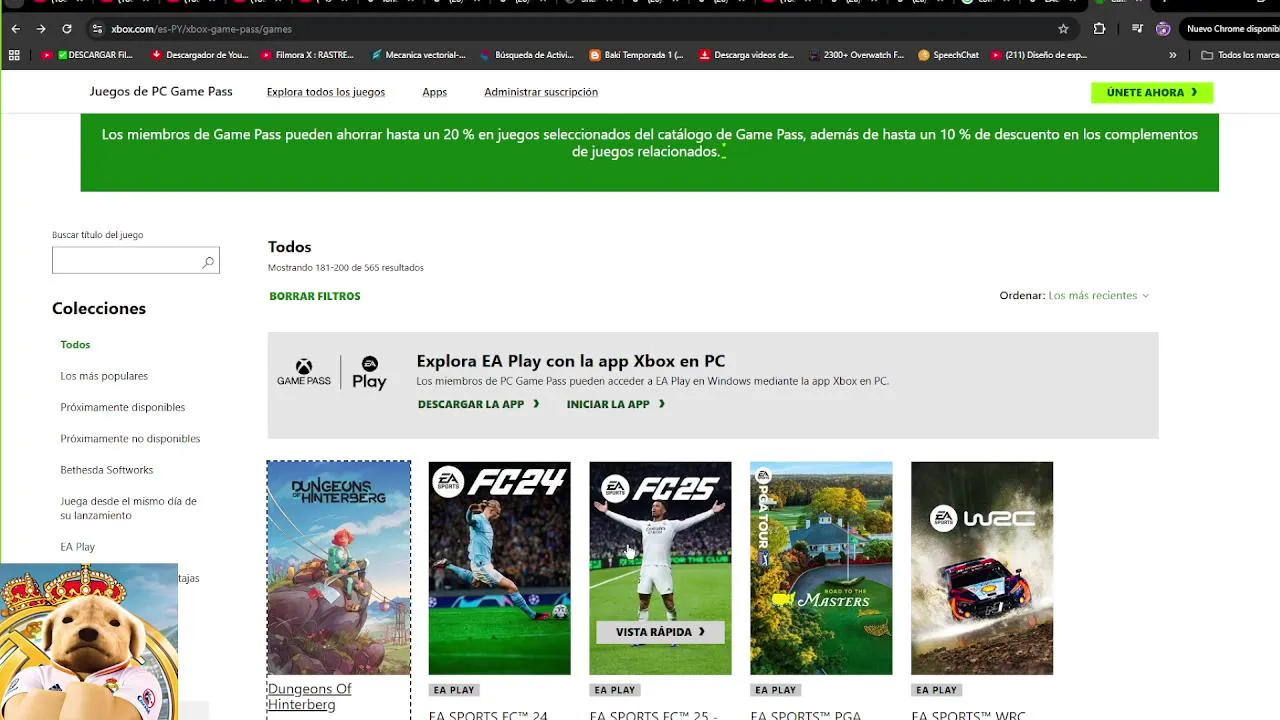Open the Búsqueda de Activi... bookmark
1280x720 pixels.
[x=528, y=55]
